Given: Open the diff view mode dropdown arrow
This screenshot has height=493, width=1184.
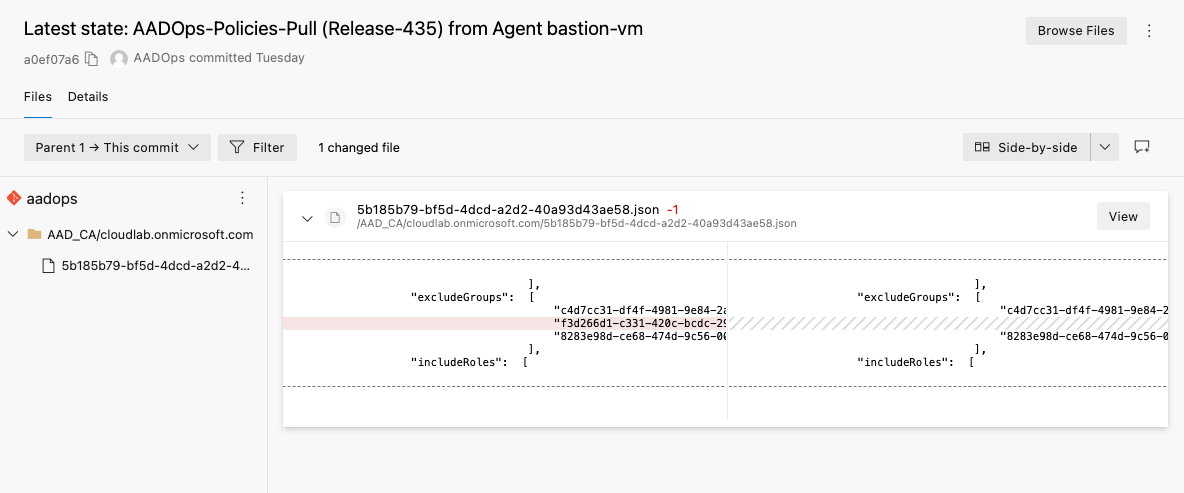Looking at the screenshot, I should tap(1105, 147).
